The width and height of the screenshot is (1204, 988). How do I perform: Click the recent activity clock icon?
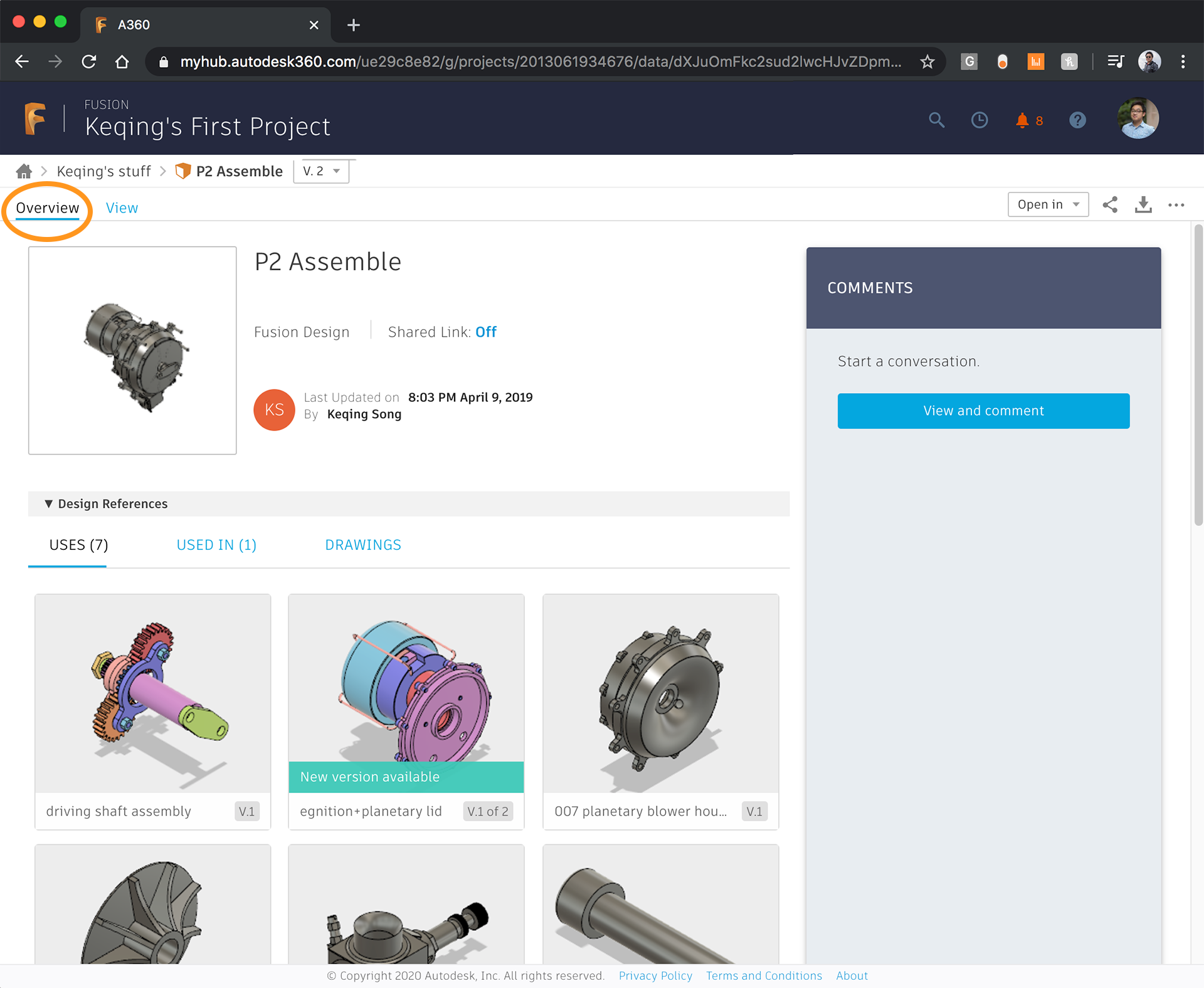pos(979,119)
